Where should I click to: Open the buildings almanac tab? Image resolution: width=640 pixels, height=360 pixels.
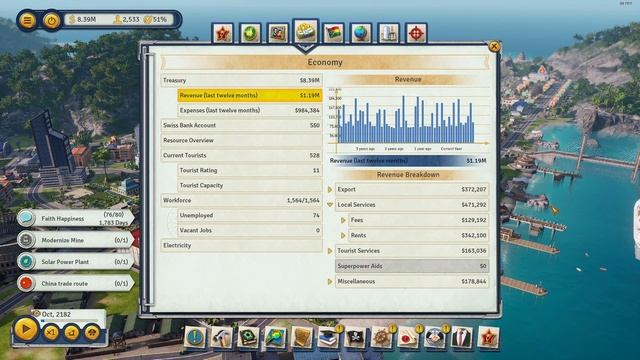point(389,33)
